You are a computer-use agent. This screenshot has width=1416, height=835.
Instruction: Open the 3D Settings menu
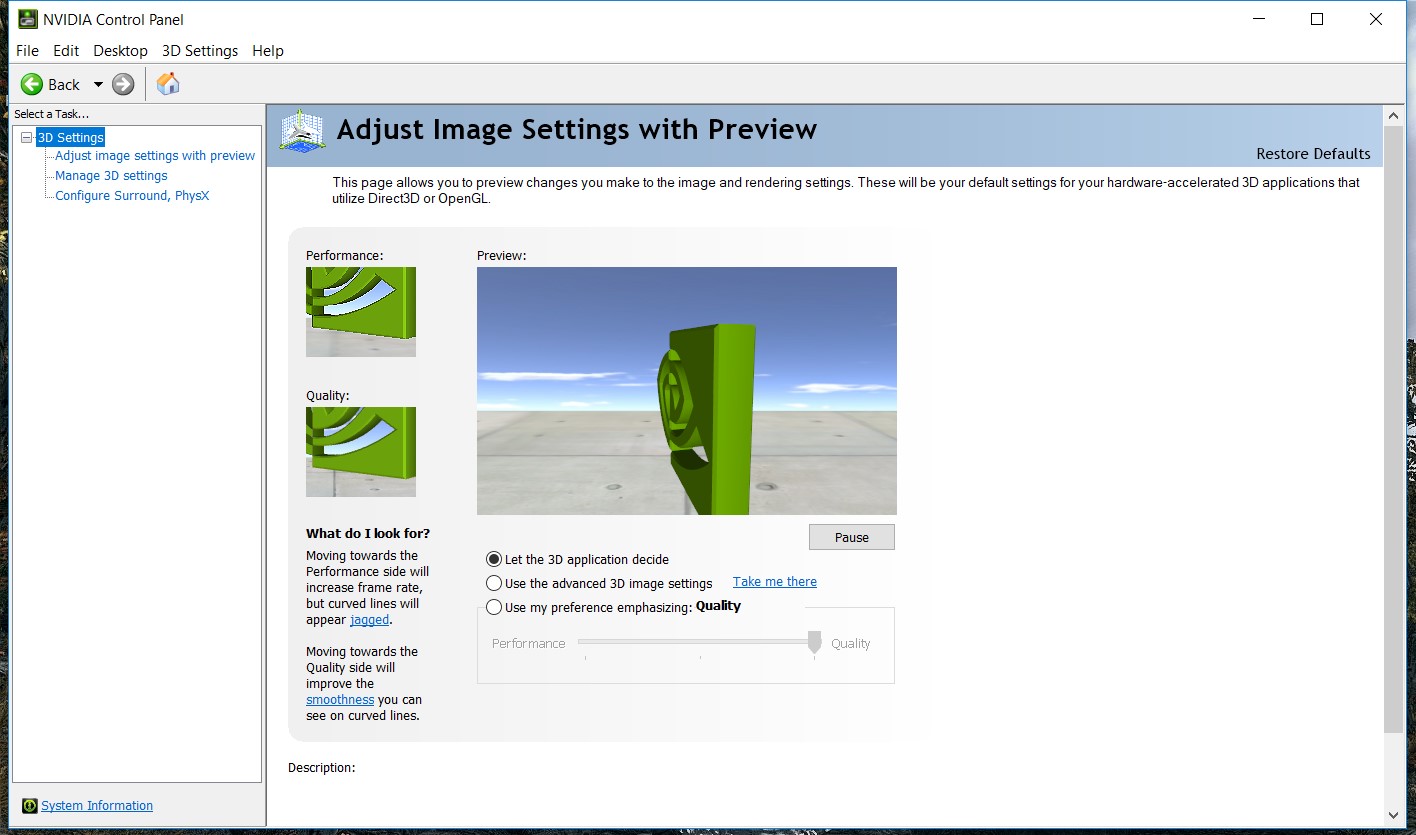[200, 51]
